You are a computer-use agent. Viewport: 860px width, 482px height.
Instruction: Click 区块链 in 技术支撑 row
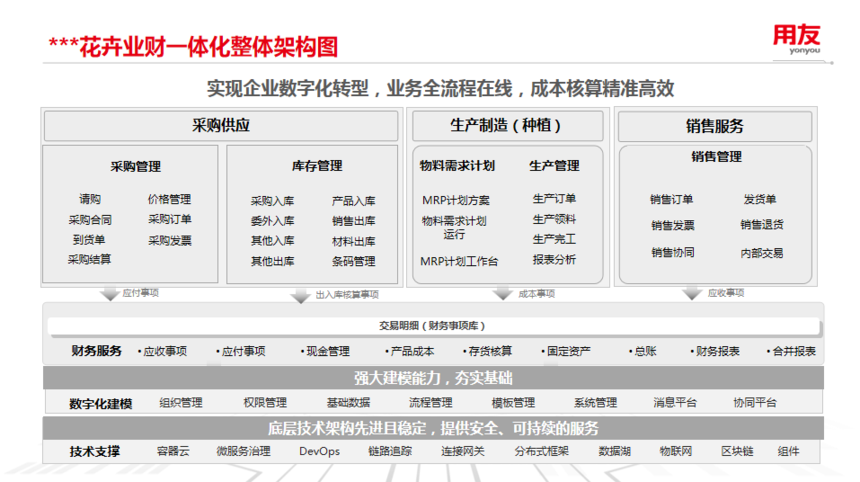737,451
